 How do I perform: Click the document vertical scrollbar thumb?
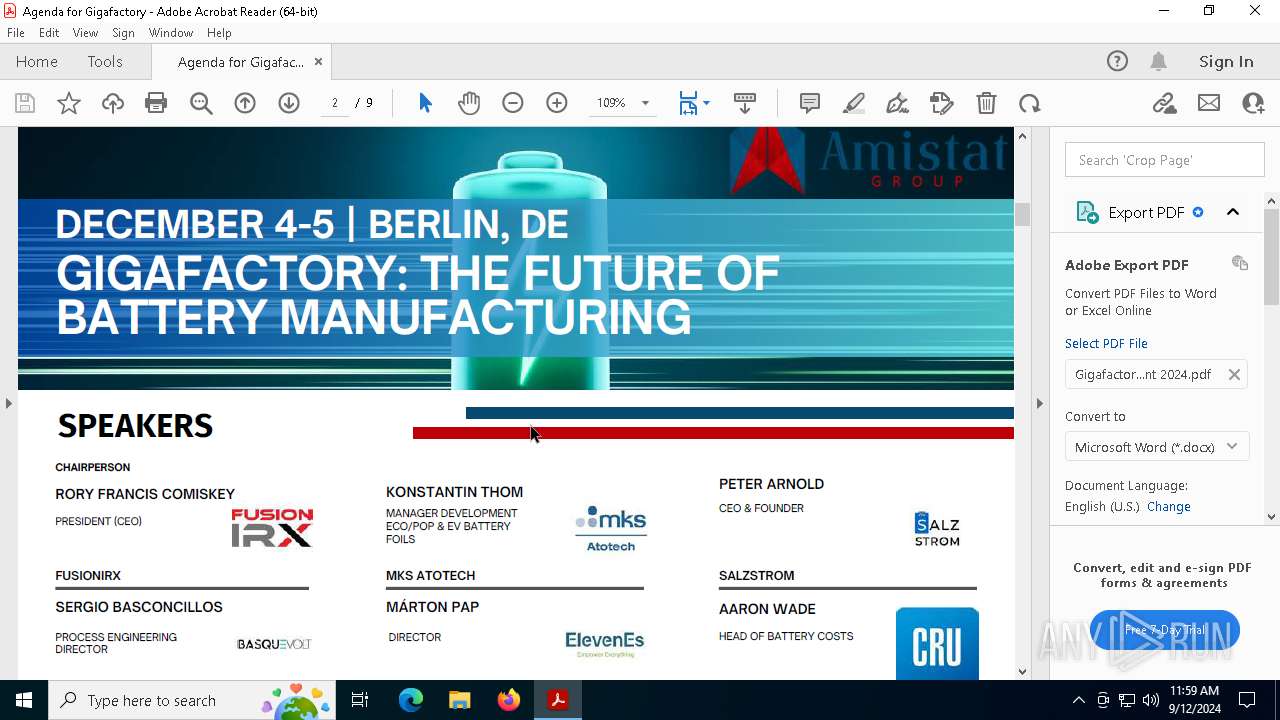1022,214
